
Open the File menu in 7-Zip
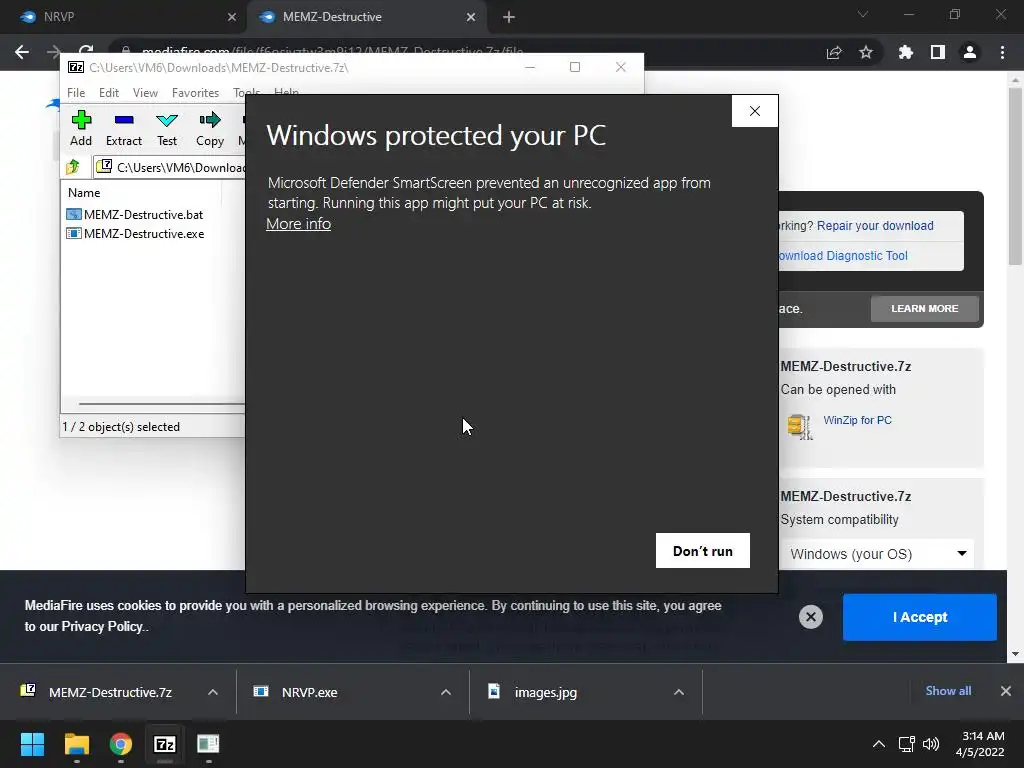[x=76, y=93]
